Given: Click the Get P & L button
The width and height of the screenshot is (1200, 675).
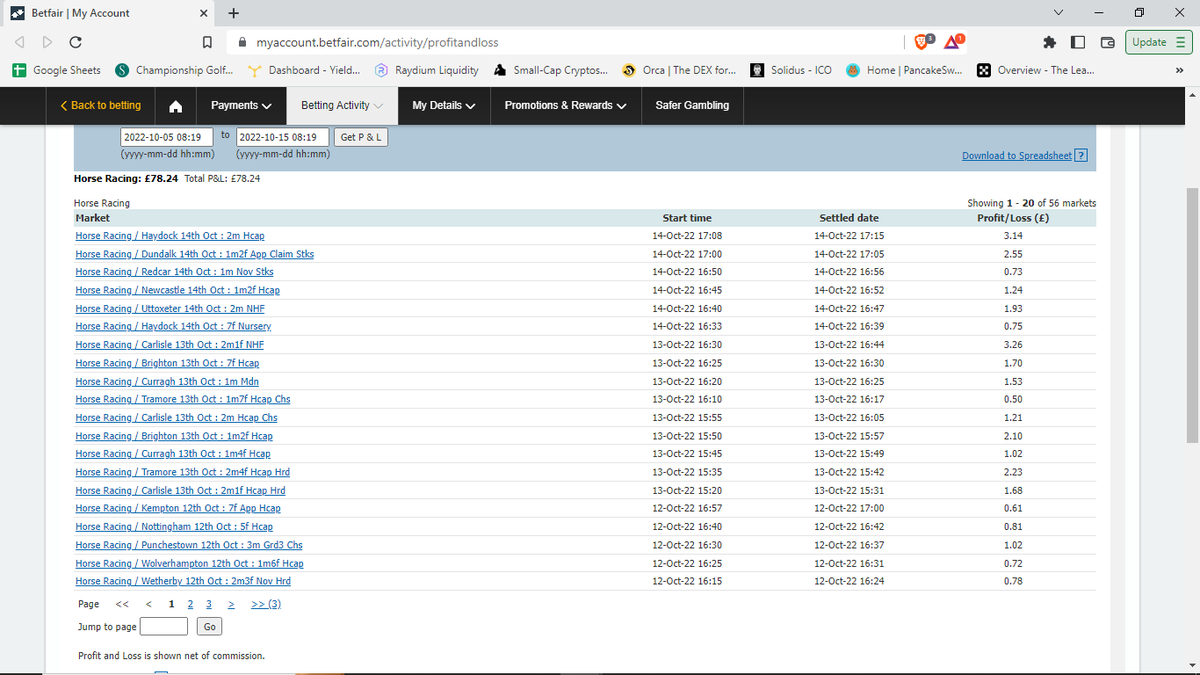Looking at the screenshot, I should point(361,137).
